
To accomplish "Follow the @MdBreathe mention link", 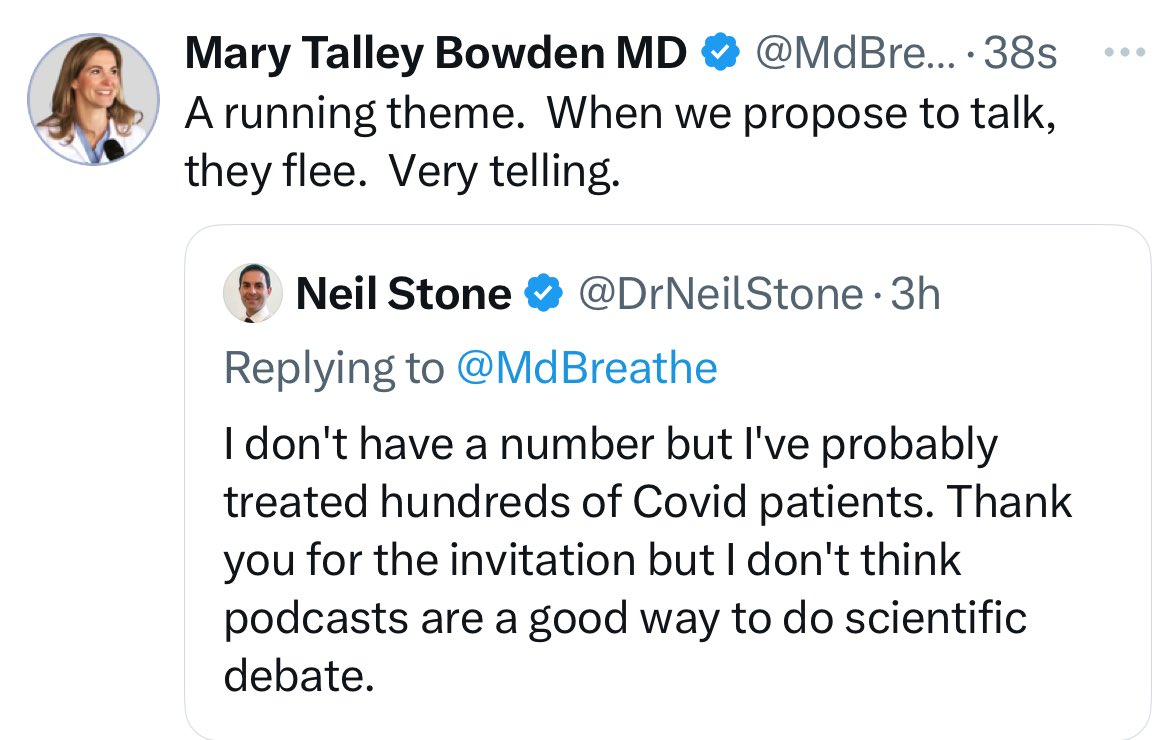I will click(587, 367).
